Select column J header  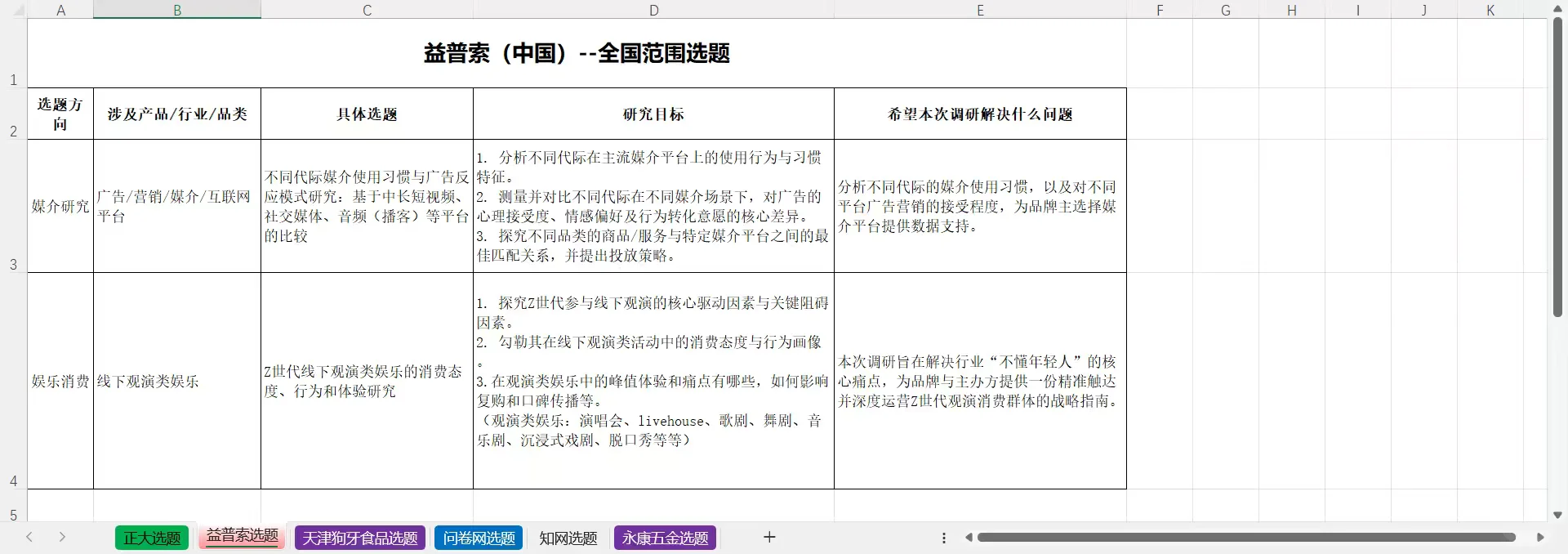click(x=1424, y=10)
